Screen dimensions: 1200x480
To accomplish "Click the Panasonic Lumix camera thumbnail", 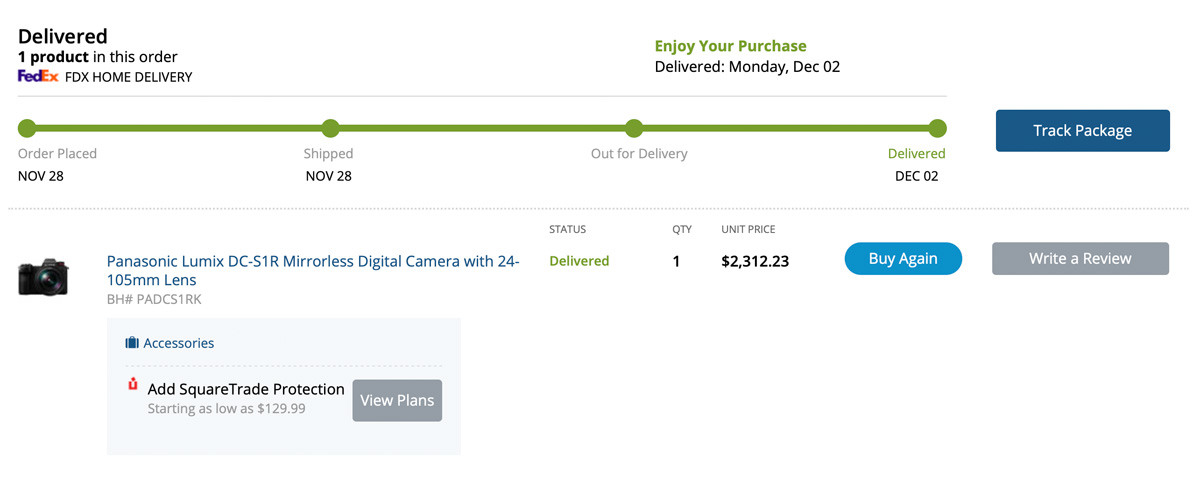I will (43, 277).
